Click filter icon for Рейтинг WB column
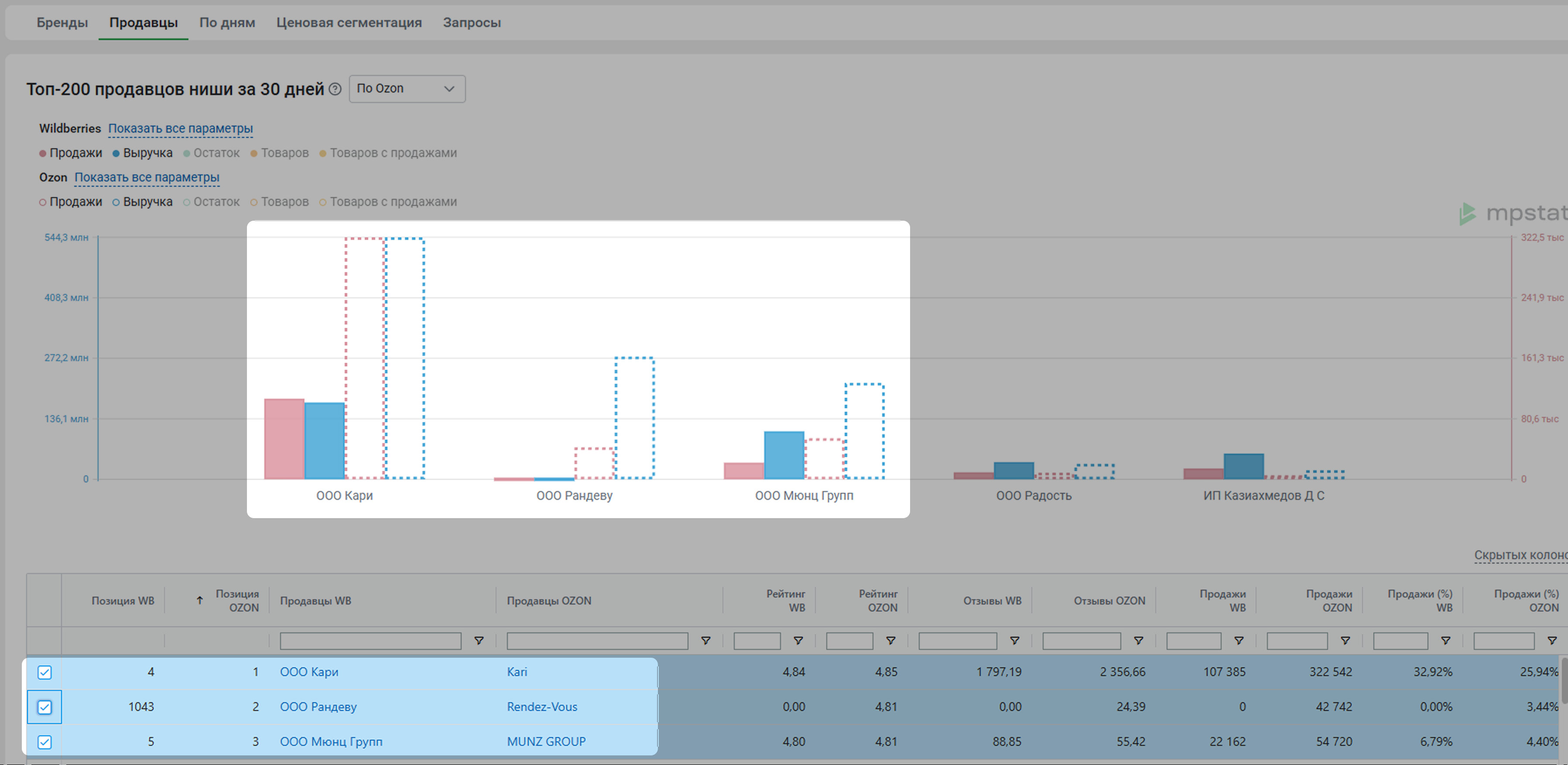This screenshot has width=1568, height=765. pos(798,640)
